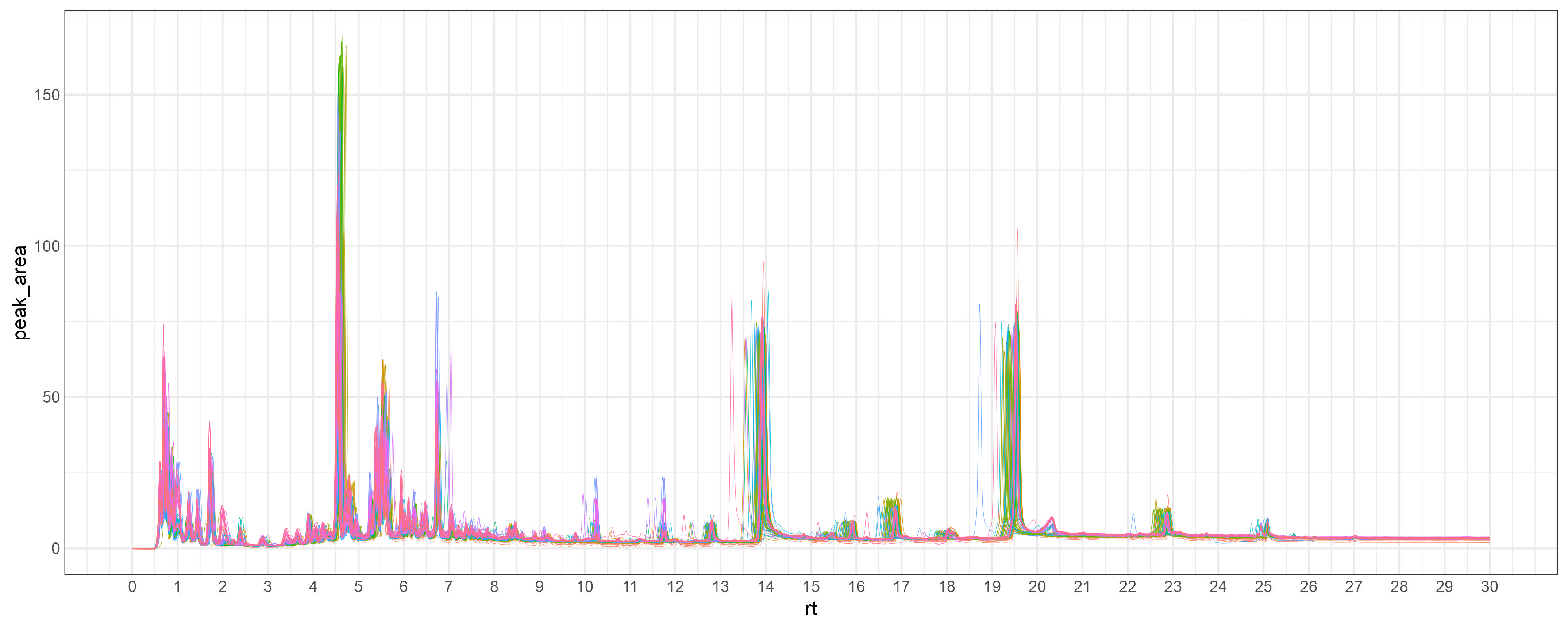Click x-axis tick label "16"
Screen dimensions: 1568x627
coord(856,587)
